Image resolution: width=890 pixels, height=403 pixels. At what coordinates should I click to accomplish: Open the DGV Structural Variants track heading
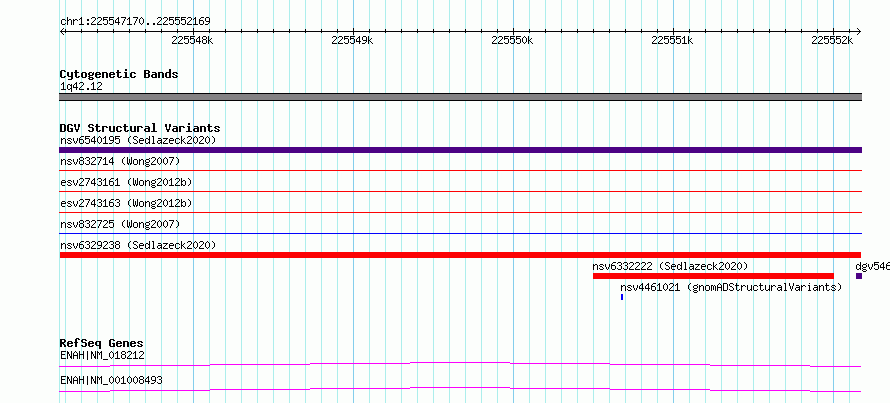pos(140,128)
